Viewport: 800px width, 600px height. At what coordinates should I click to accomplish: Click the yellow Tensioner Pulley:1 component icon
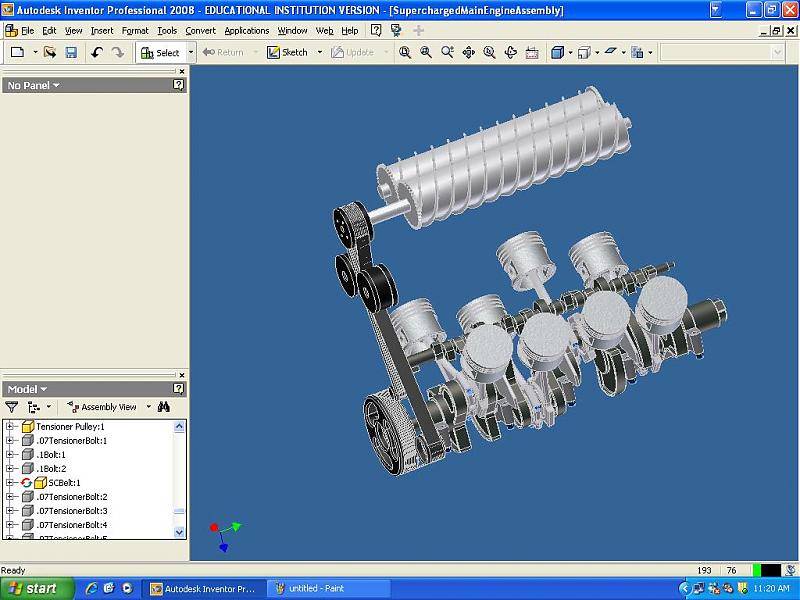click(28, 427)
